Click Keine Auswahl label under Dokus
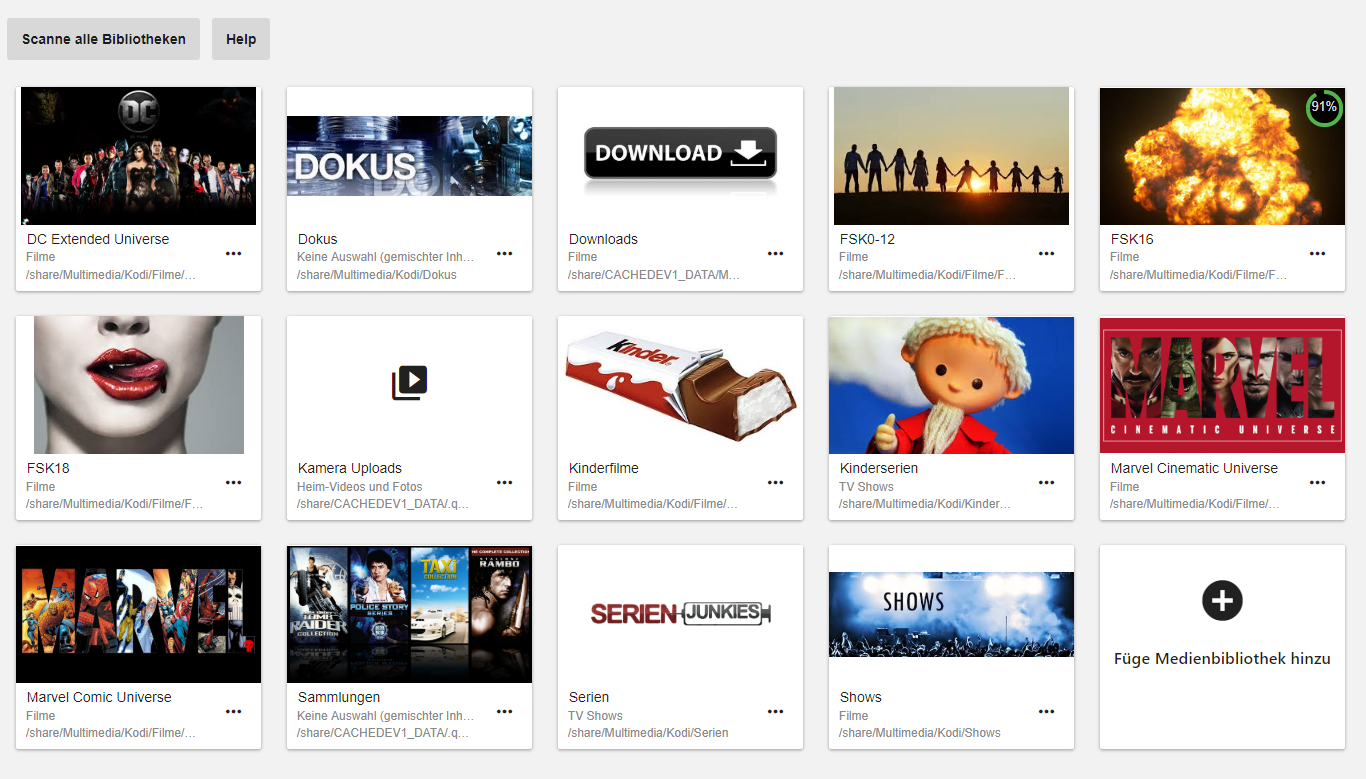The height and width of the screenshot is (779, 1366). click(x=386, y=257)
